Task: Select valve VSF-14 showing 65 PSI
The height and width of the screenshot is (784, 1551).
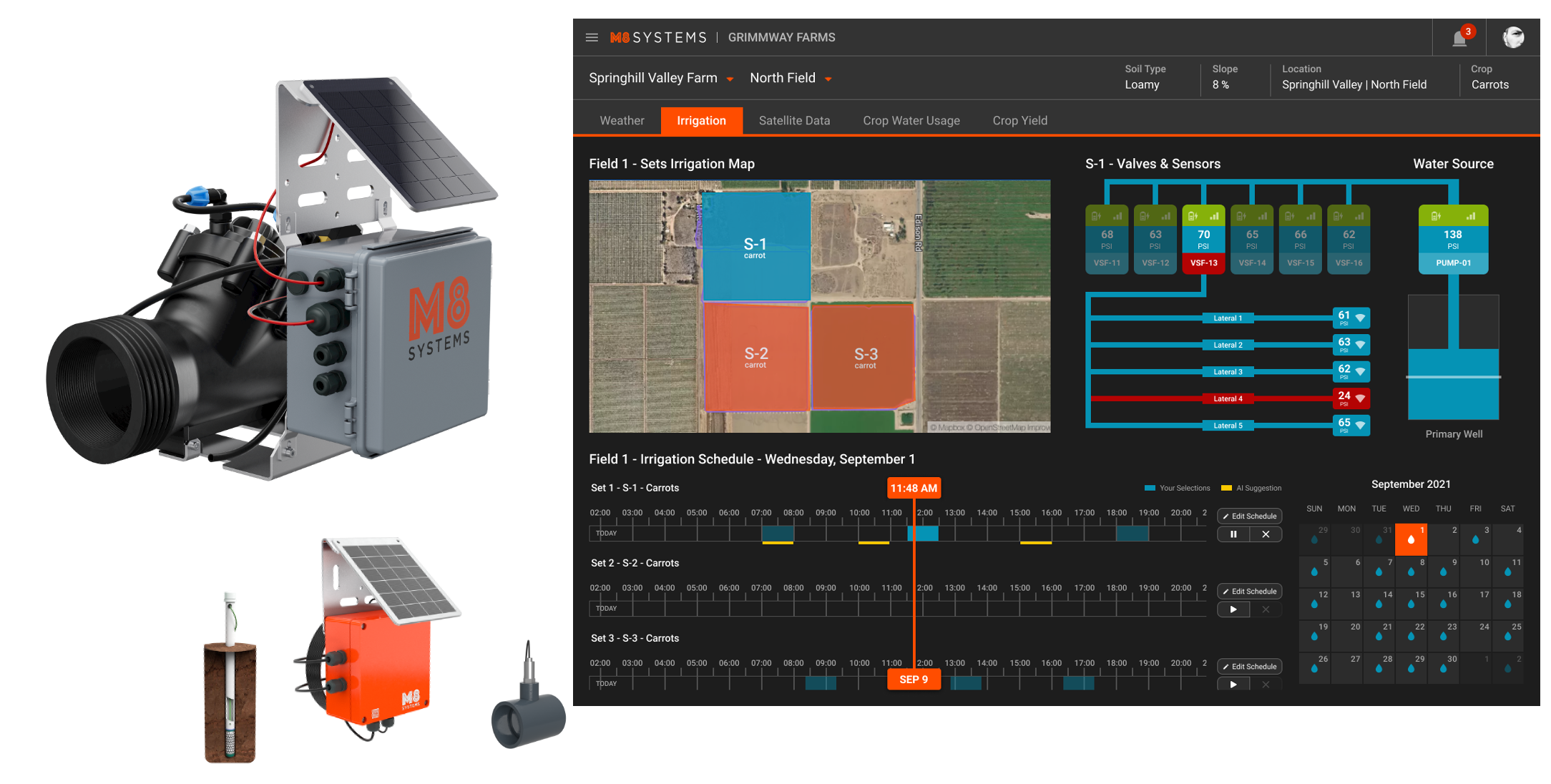Action: tap(1252, 240)
